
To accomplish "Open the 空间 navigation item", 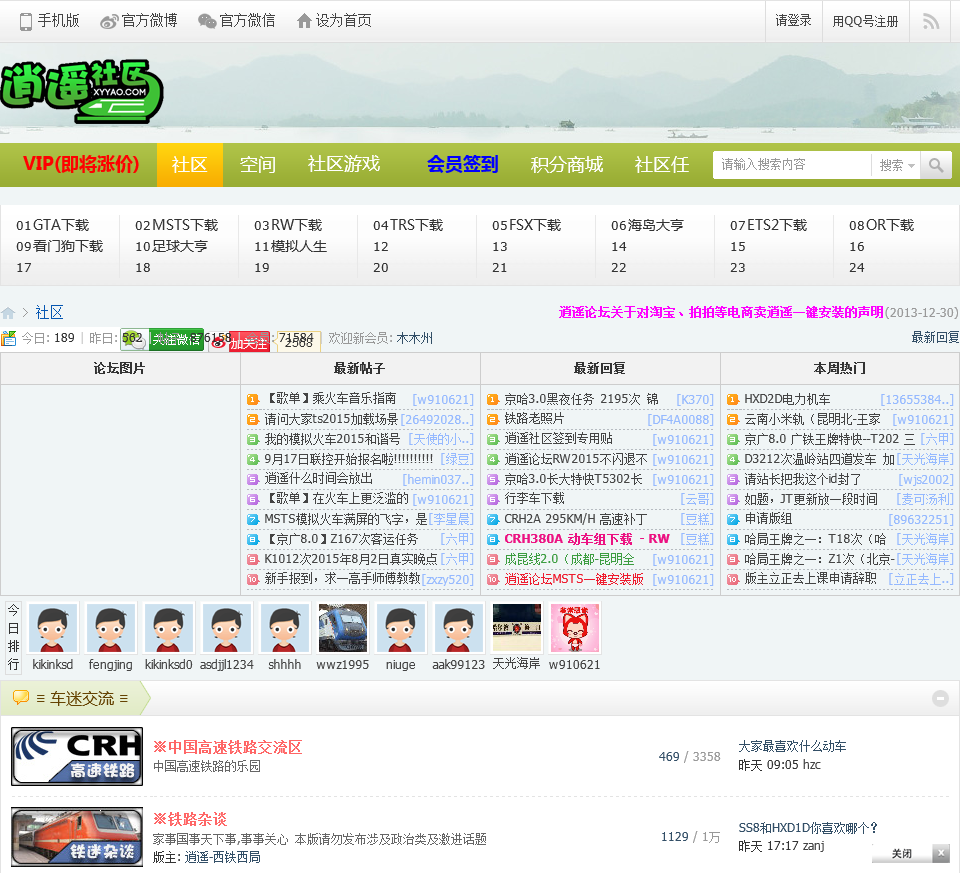I will point(257,165).
